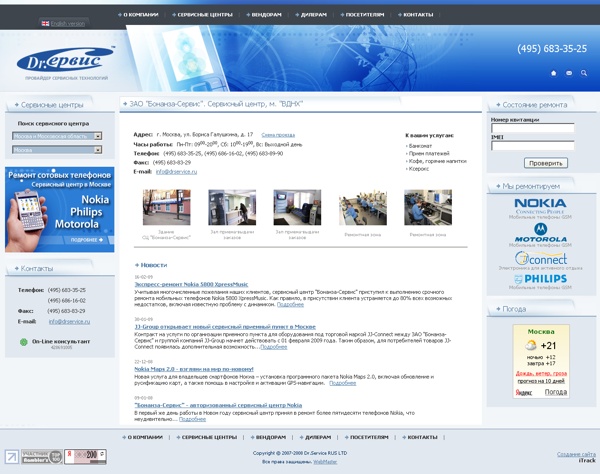Click the Москва title in the weather widget
This screenshot has width=600, height=474.
click(x=541, y=332)
